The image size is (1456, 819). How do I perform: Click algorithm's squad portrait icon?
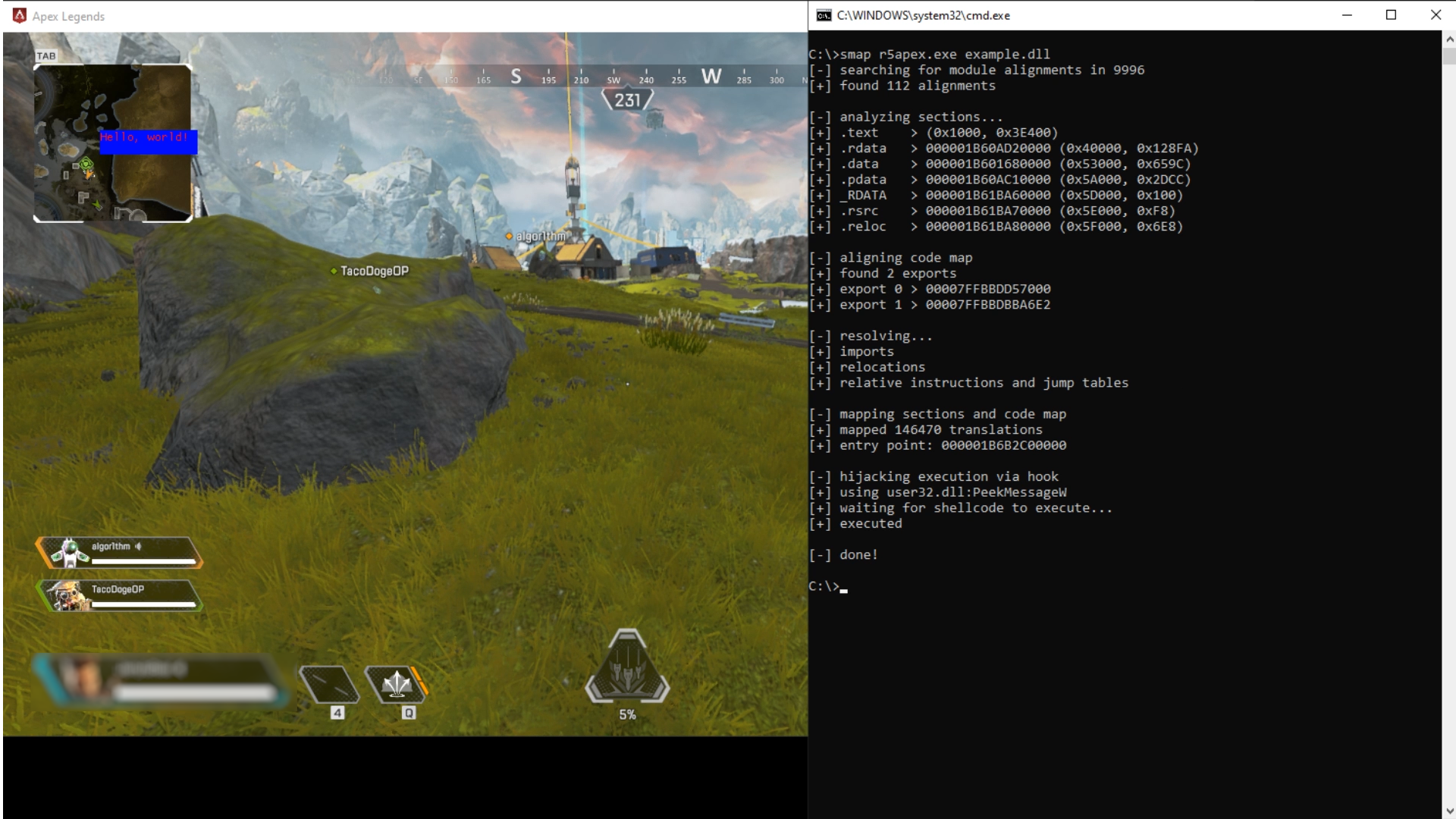pyautogui.click(x=69, y=553)
